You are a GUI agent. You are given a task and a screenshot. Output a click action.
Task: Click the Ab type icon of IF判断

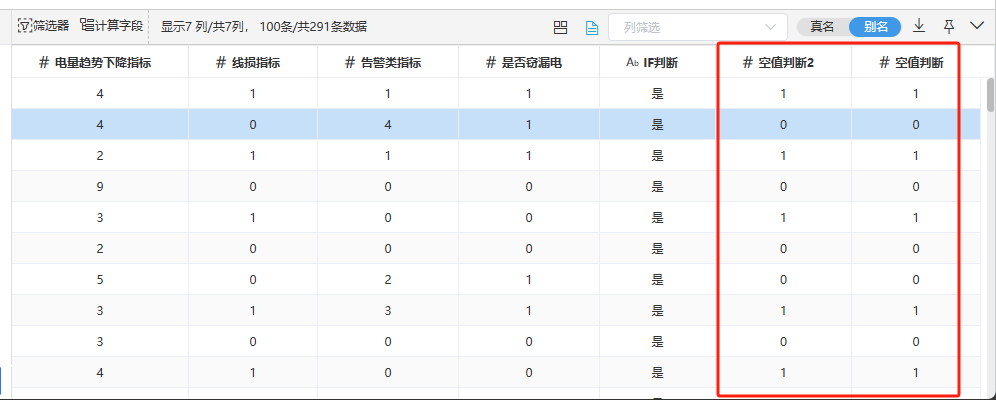(x=632, y=62)
